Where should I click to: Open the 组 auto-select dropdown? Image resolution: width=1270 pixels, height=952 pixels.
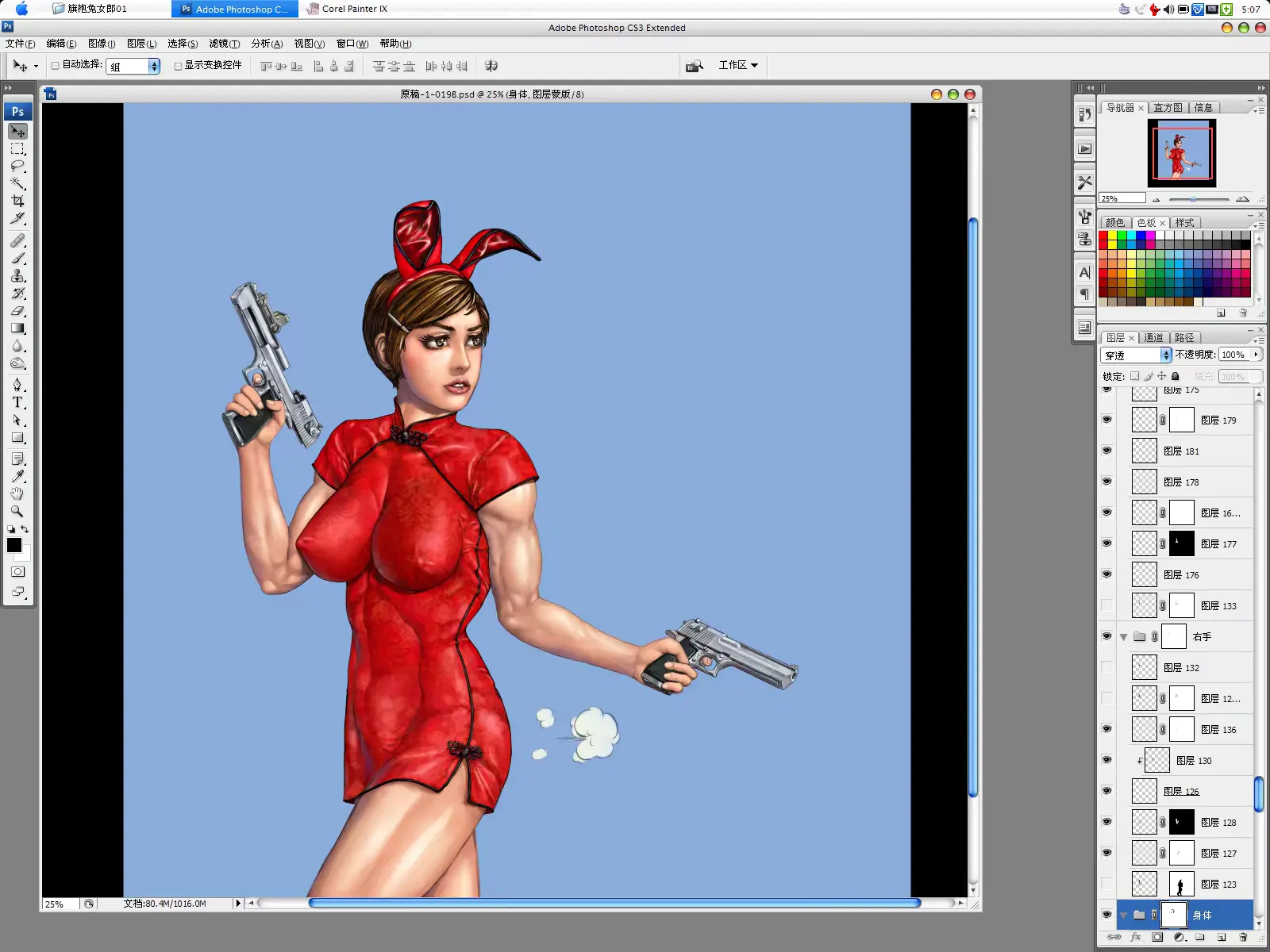point(133,67)
